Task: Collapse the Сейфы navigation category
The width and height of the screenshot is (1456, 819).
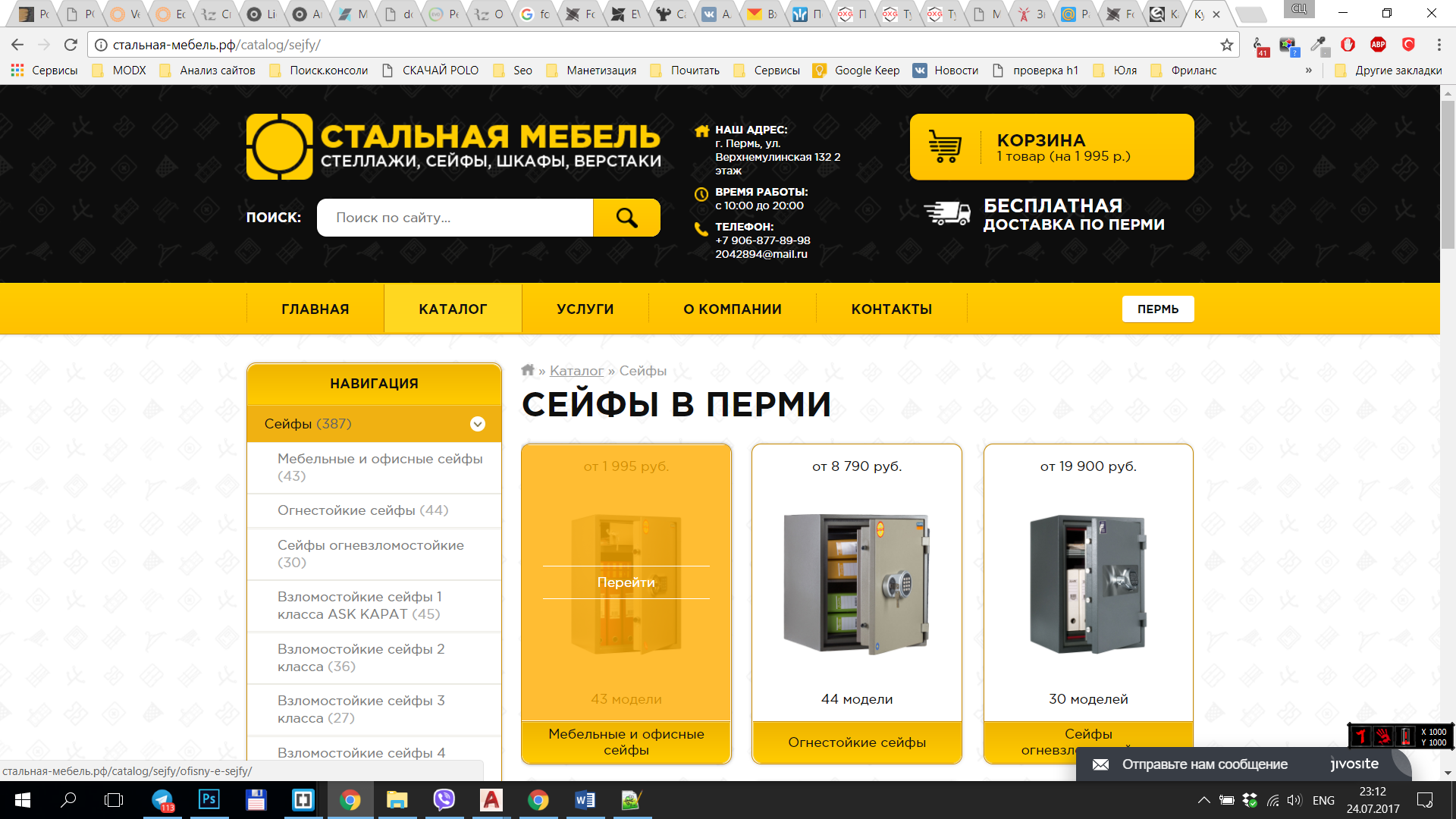Action: click(477, 424)
